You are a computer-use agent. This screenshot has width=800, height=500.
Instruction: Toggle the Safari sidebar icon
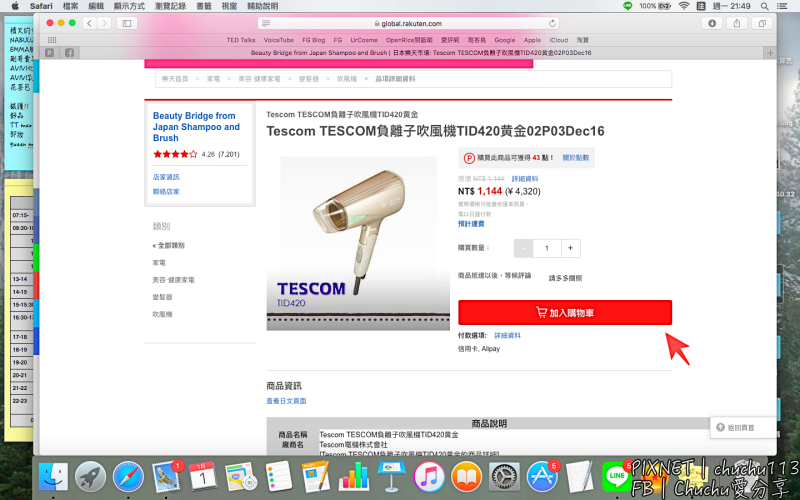[127, 23]
